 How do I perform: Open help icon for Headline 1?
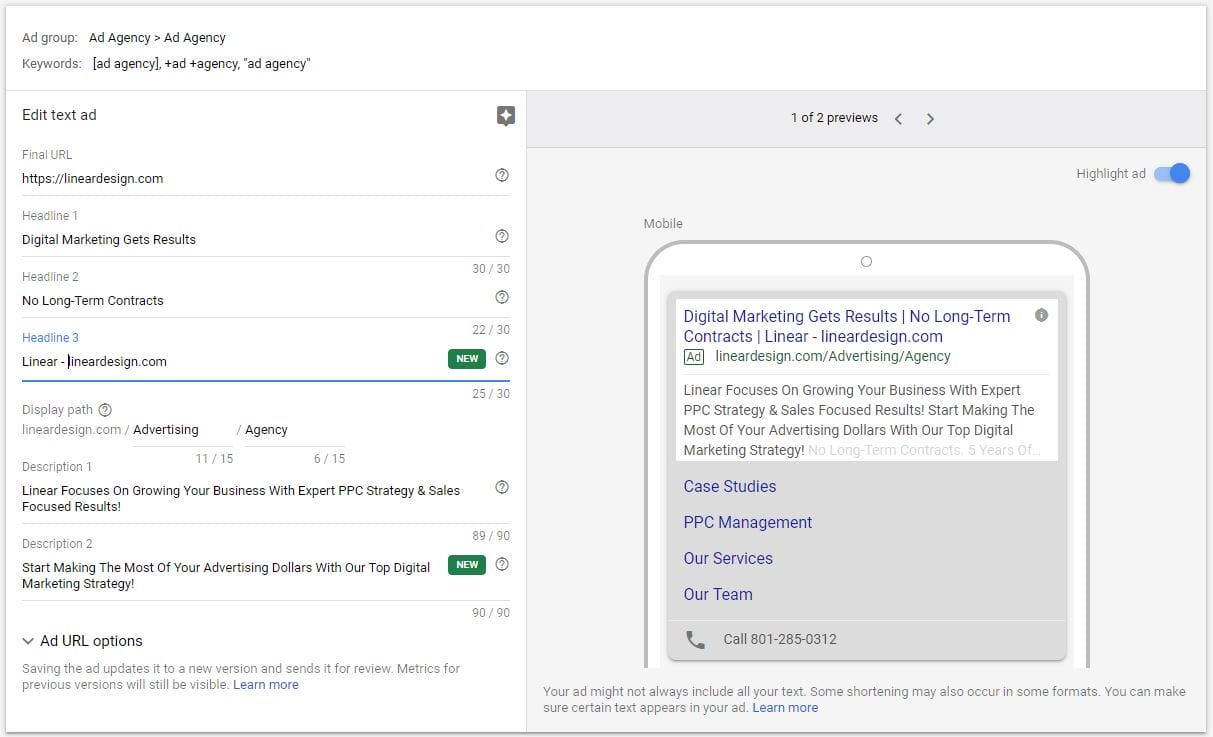502,236
